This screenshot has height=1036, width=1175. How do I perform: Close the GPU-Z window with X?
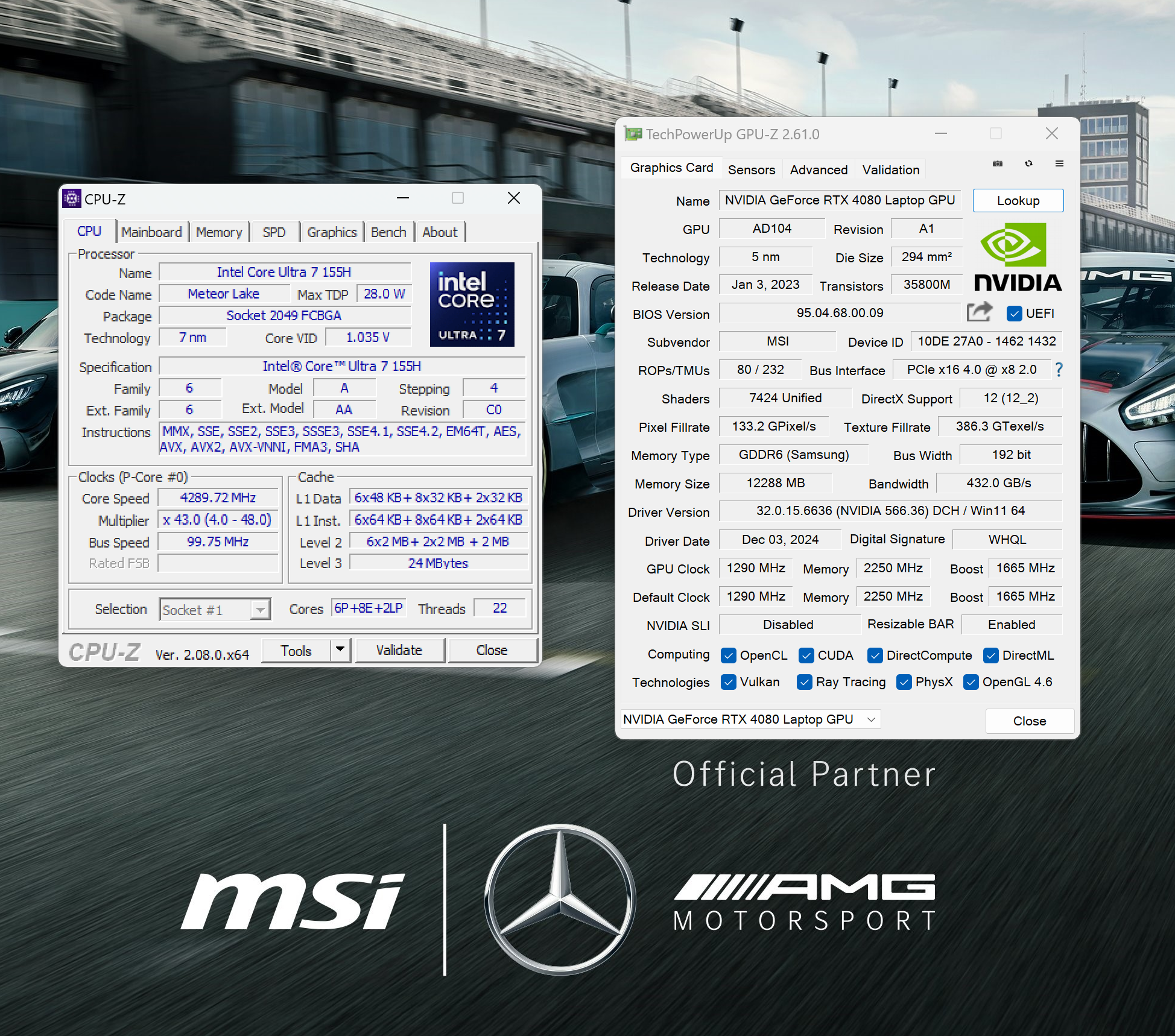click(x=1052, y=133)
